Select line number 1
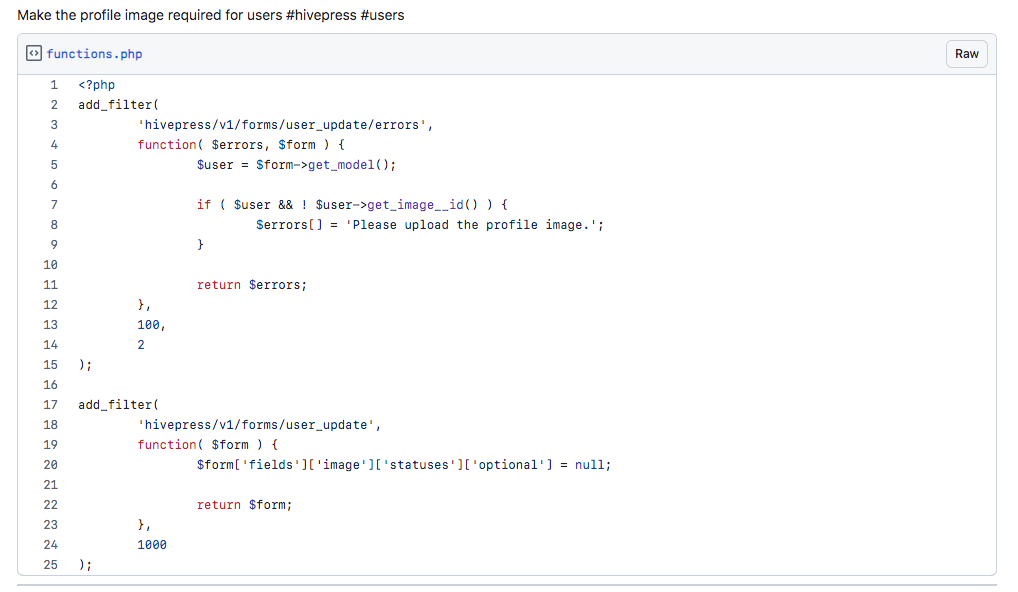 click(x=54, y=85)
